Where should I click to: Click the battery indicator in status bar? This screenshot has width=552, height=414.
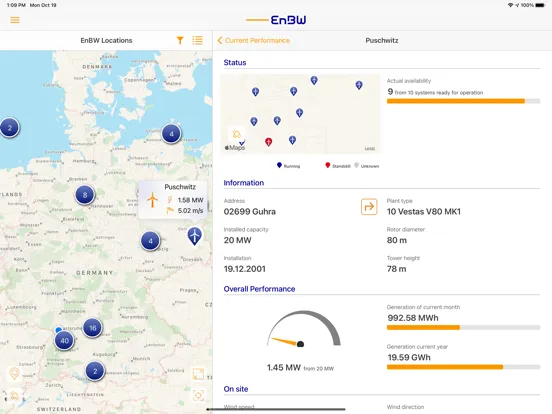point(540,5)
